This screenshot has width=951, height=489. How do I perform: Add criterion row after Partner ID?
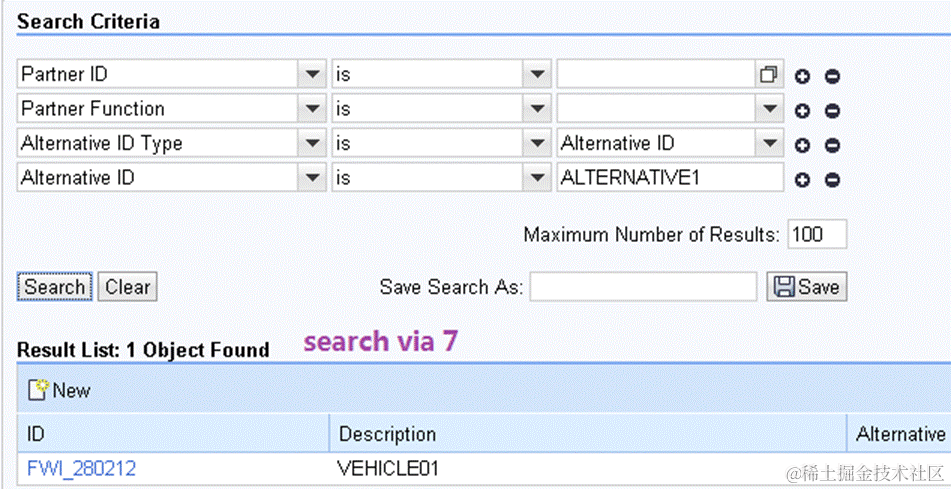click(803, 76)
